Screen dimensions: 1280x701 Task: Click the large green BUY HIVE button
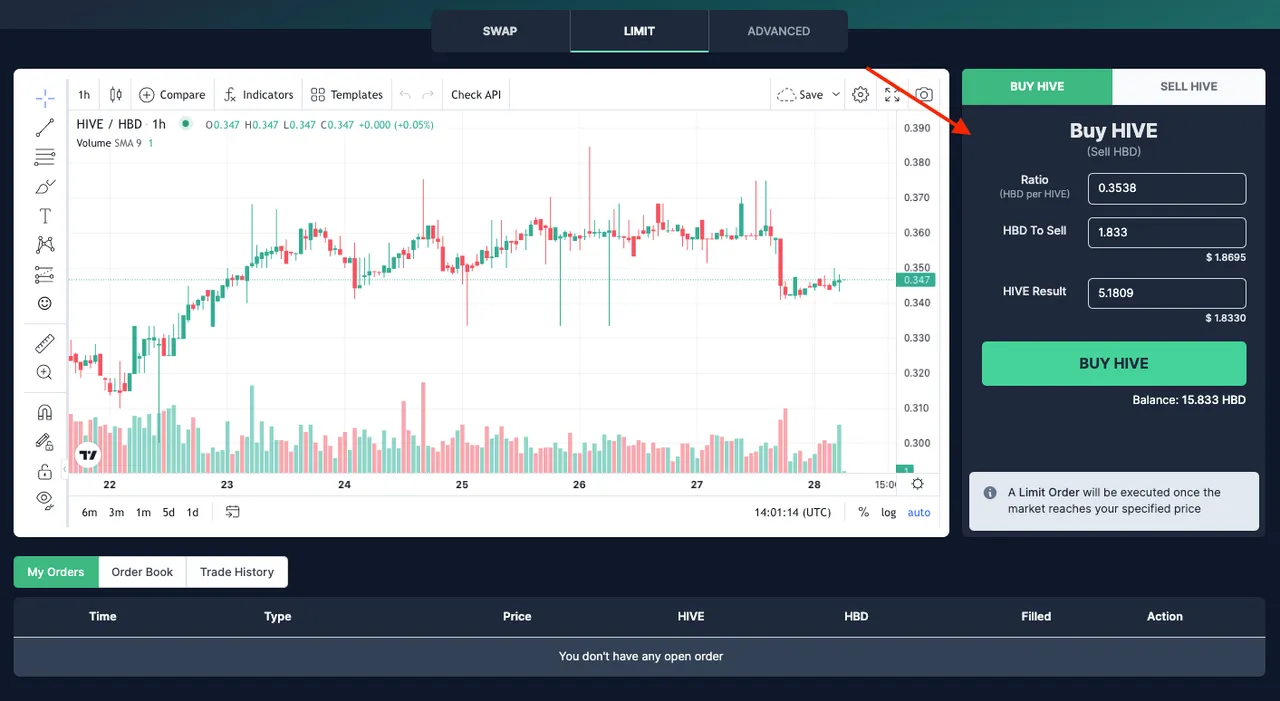coord(1114,364)
